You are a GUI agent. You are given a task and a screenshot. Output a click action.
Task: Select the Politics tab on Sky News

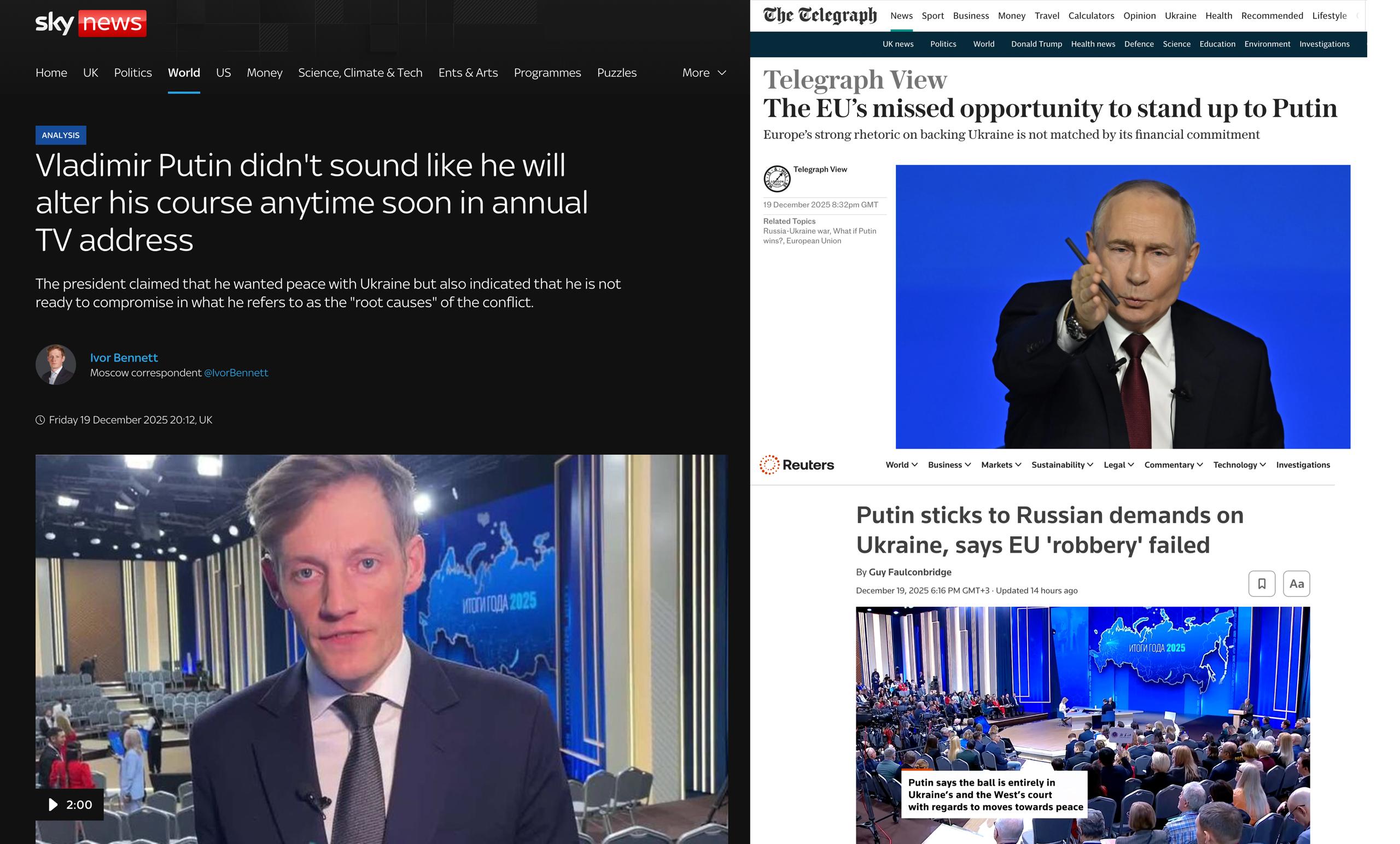click(x=133, y=73)
